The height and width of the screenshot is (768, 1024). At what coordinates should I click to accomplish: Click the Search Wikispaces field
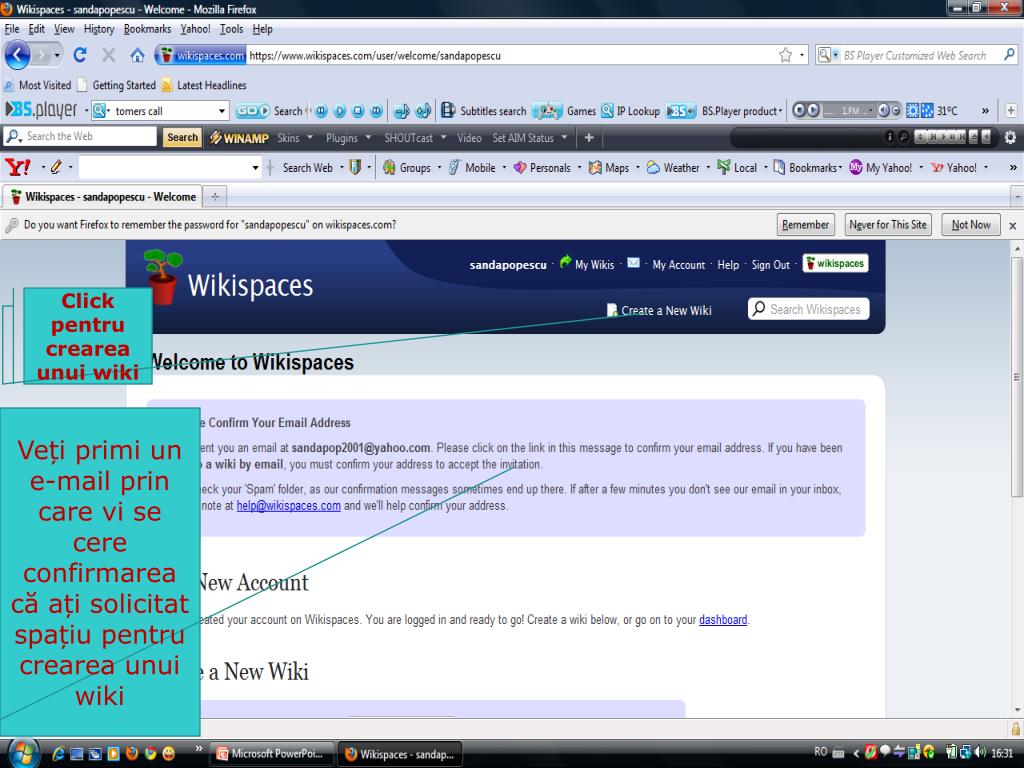pyautogui.click(x=808, y=309)
